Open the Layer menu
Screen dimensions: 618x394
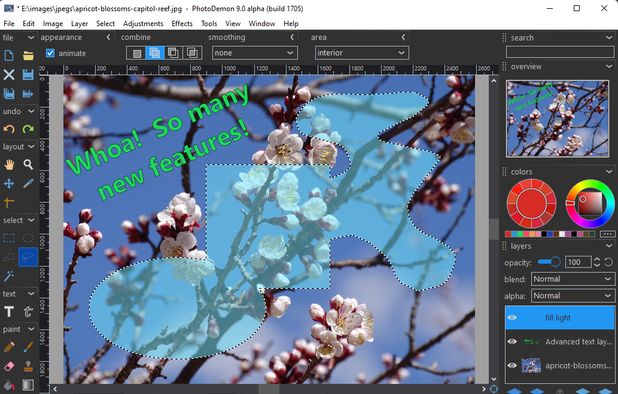(79, 24)
